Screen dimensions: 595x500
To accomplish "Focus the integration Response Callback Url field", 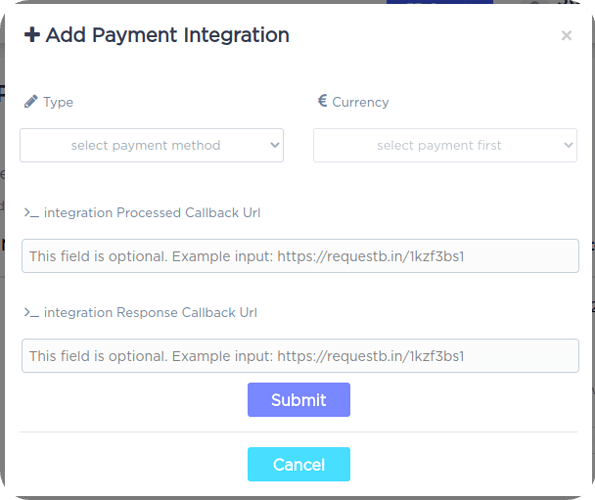I will click(300, 356).
